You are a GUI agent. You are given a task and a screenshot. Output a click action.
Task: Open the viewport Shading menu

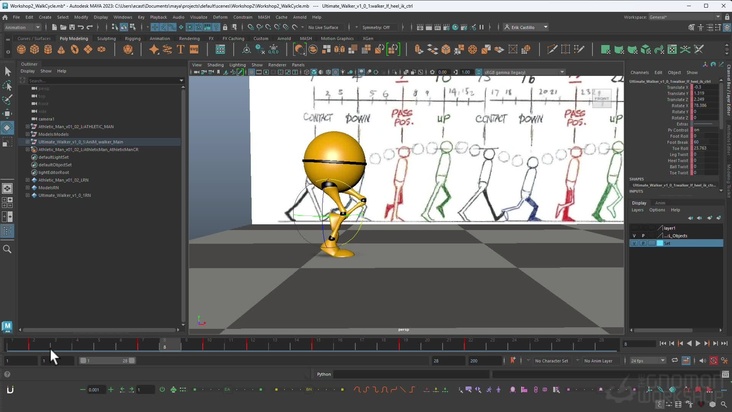[x=215, y=65]
